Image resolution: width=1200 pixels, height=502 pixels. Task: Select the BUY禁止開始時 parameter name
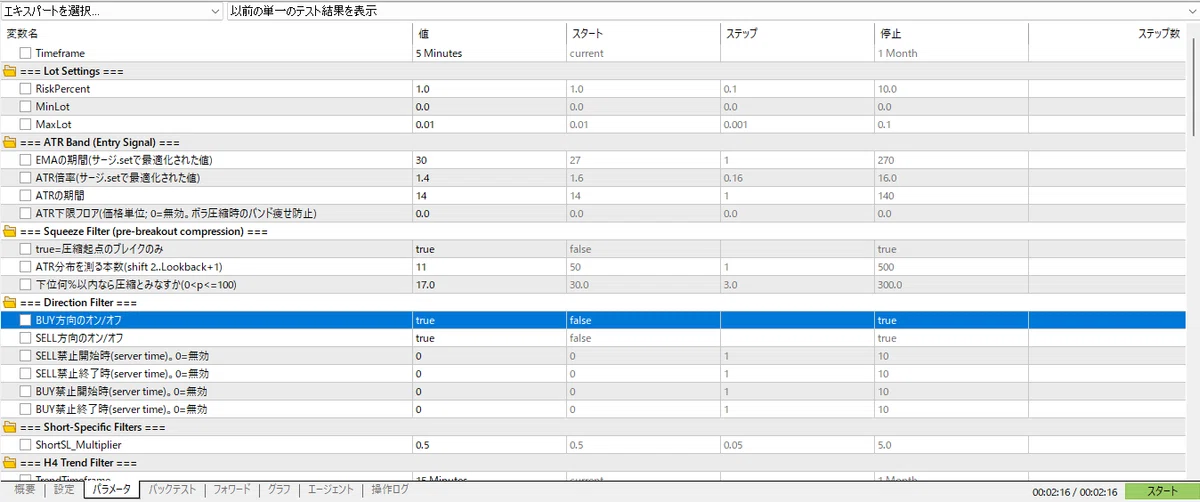122,391
